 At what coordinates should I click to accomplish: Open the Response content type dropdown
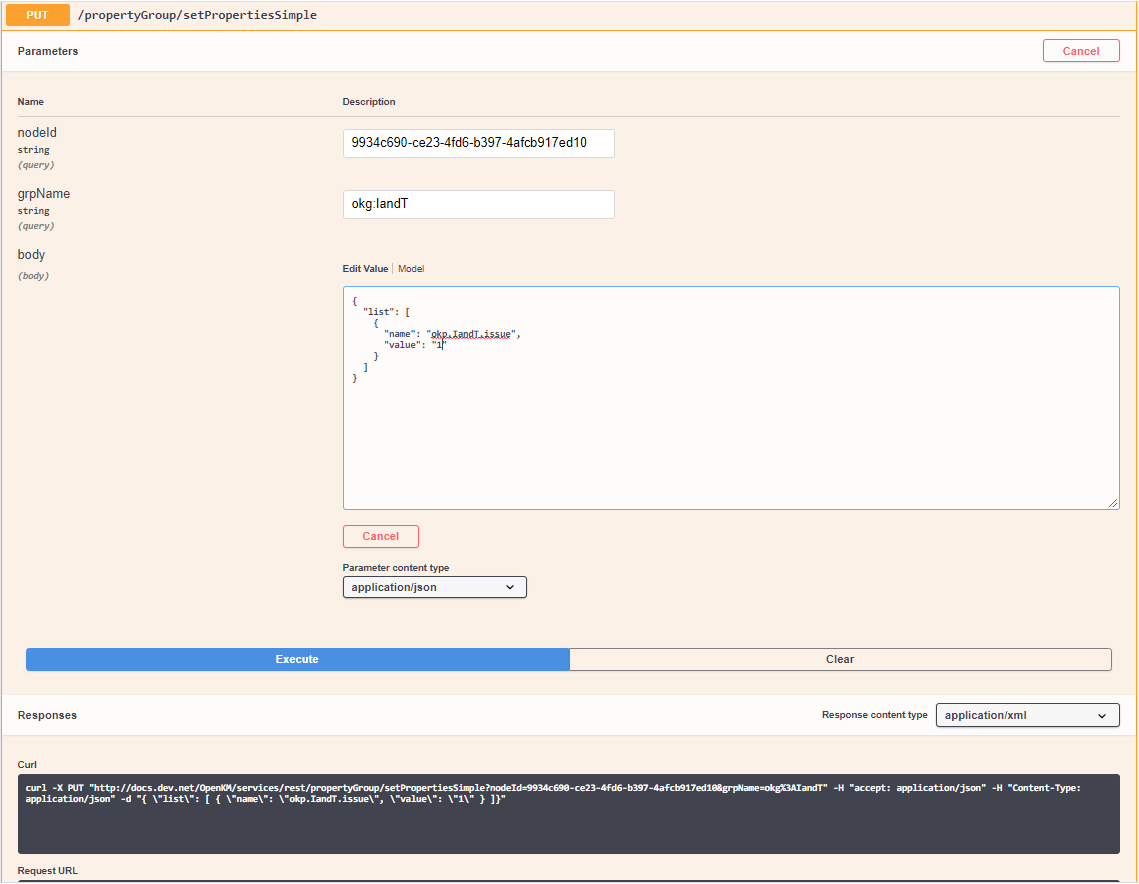click(1026, 715)
